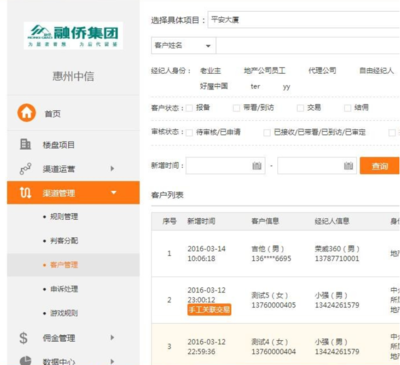400x365 pixels.
Task: Check the 交易 checkbox
Action: pos(300,108)
